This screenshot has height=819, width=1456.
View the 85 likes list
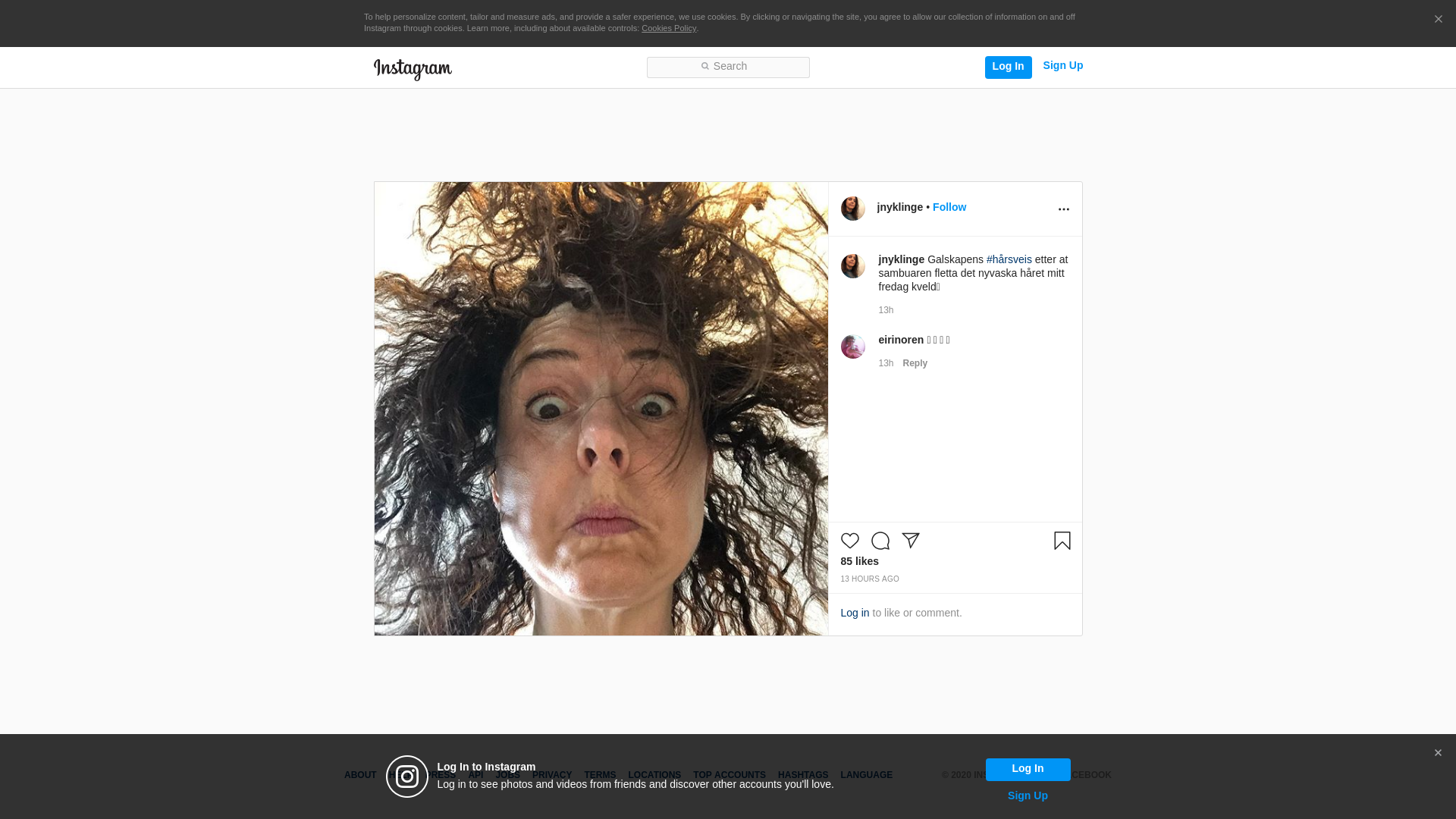coord(859,561)
